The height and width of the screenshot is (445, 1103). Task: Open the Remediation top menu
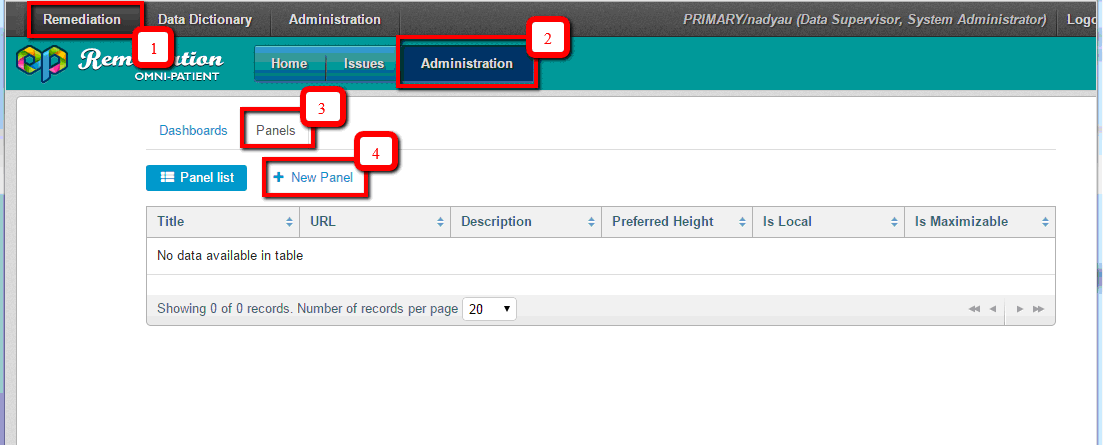point(82,19)
